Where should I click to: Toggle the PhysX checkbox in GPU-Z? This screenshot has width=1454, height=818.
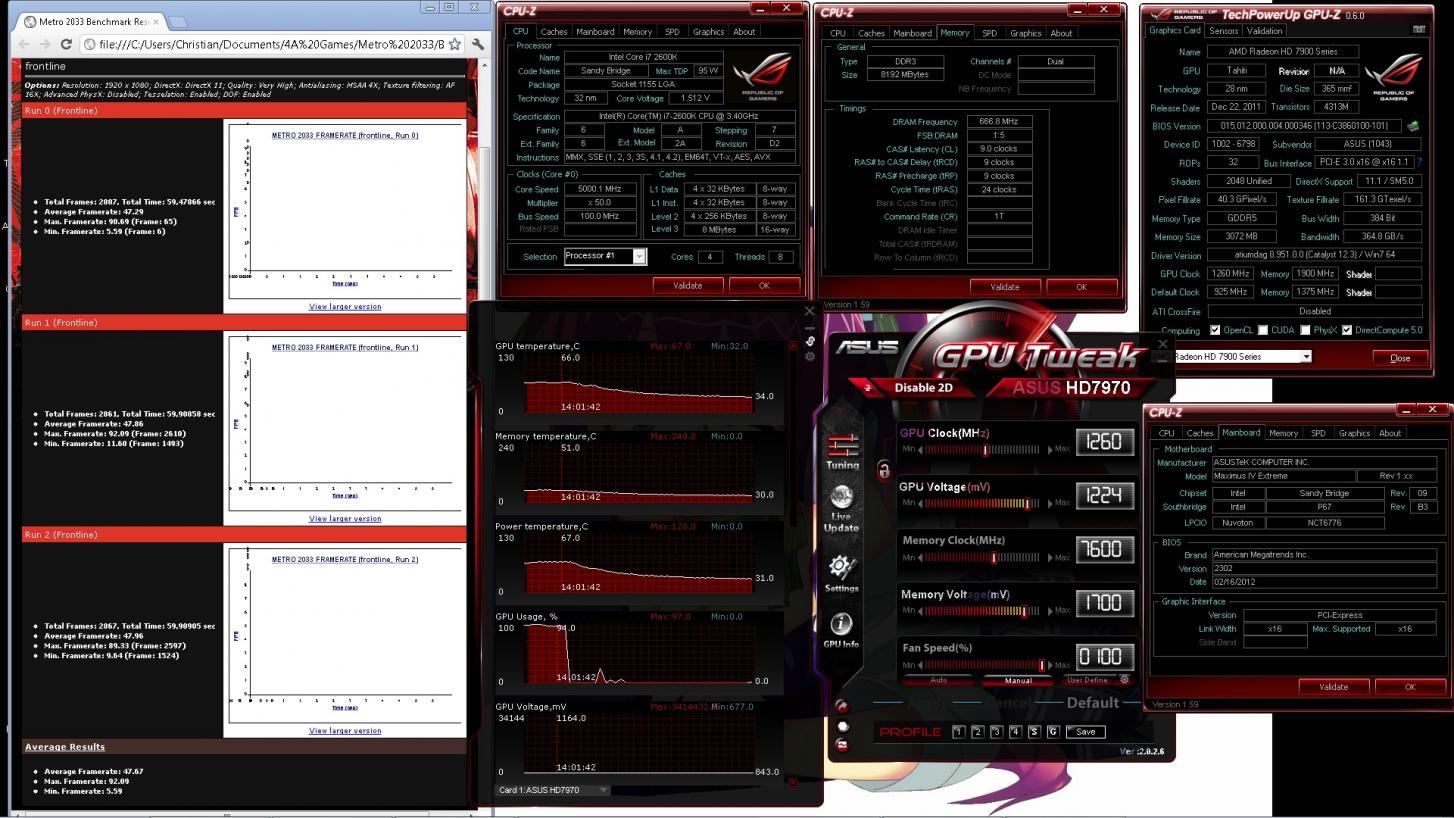tap(1305, 330)
